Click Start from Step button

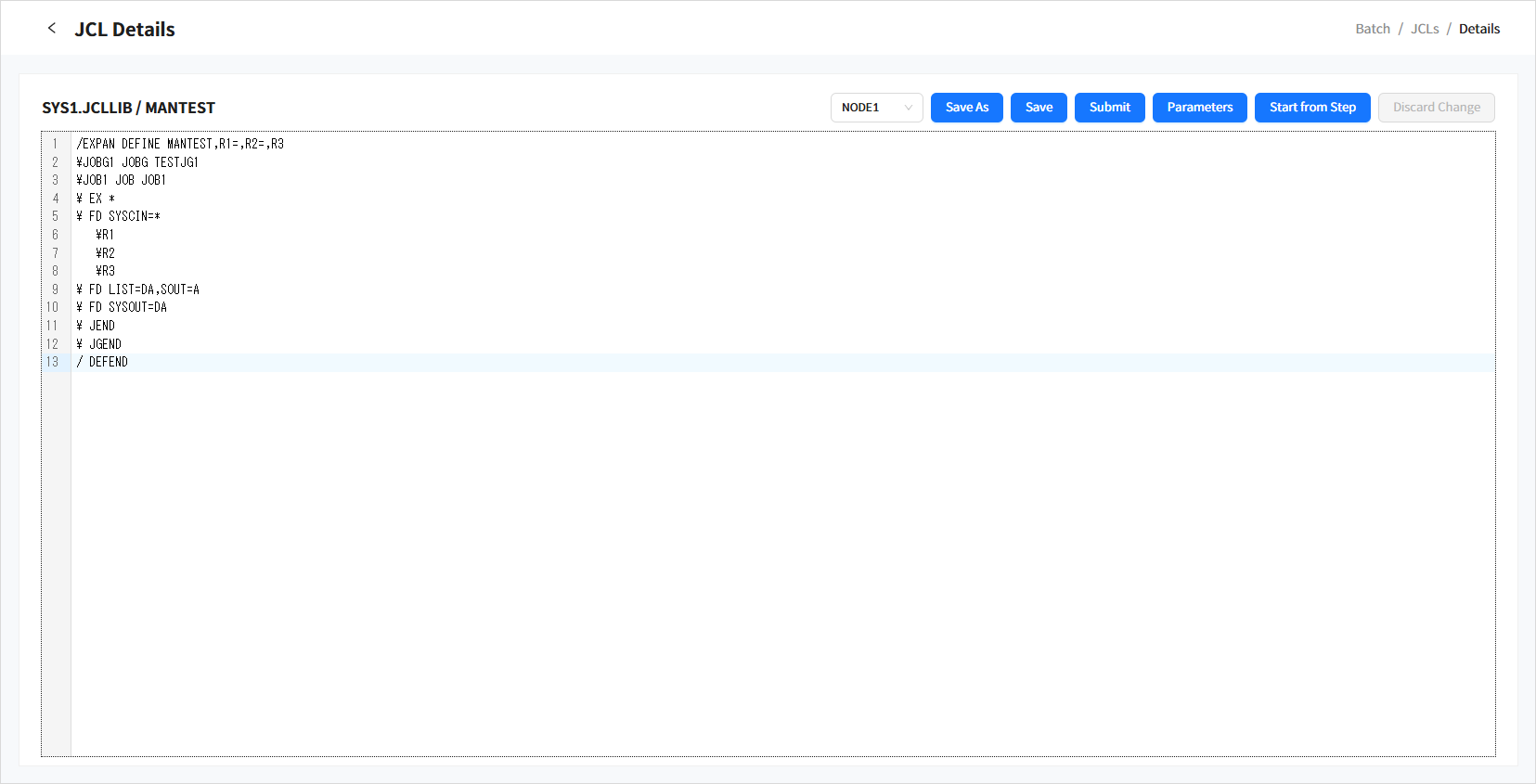[1311, 108]
